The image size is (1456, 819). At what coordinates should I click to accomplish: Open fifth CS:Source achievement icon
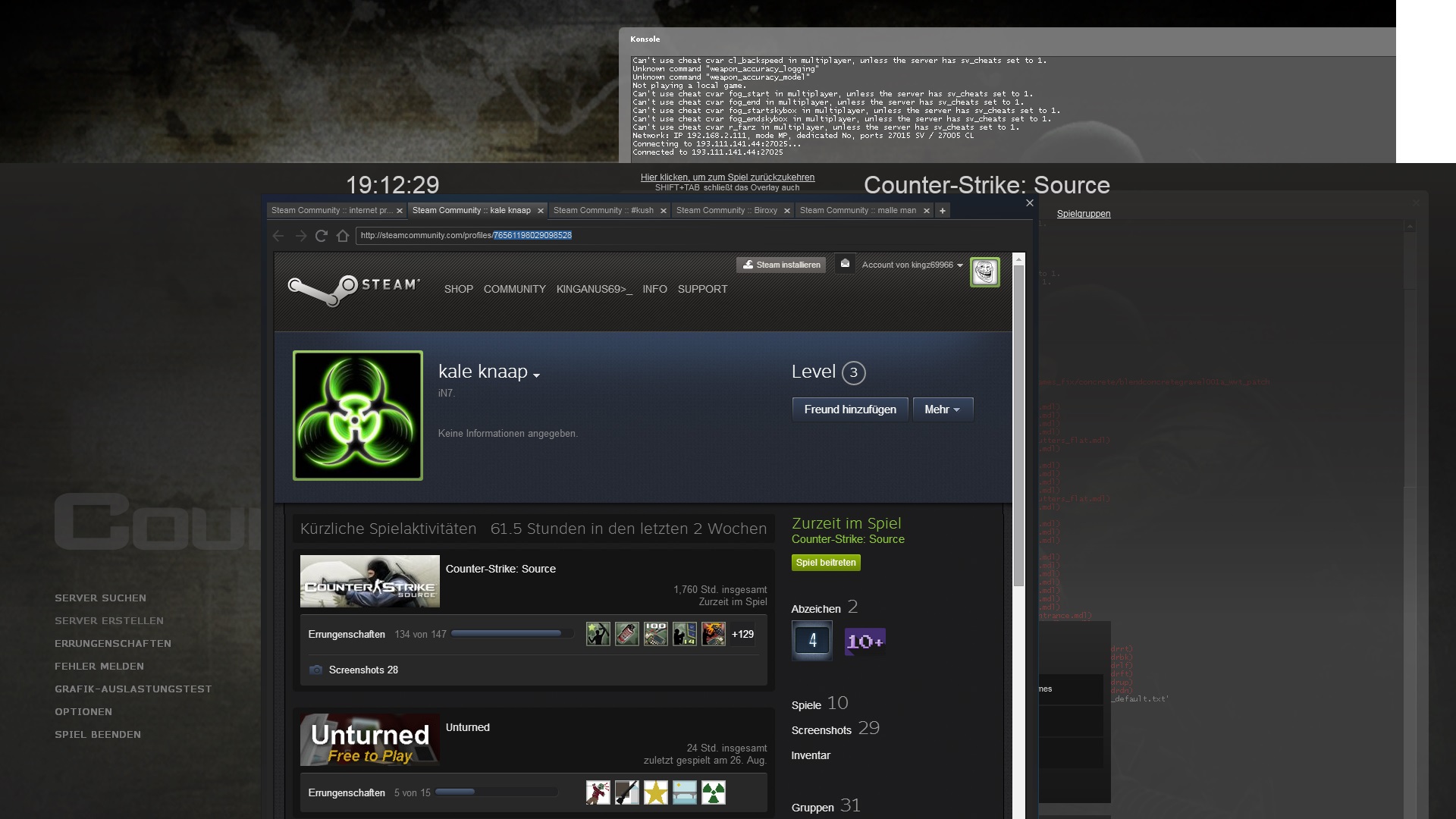point(714,634)
